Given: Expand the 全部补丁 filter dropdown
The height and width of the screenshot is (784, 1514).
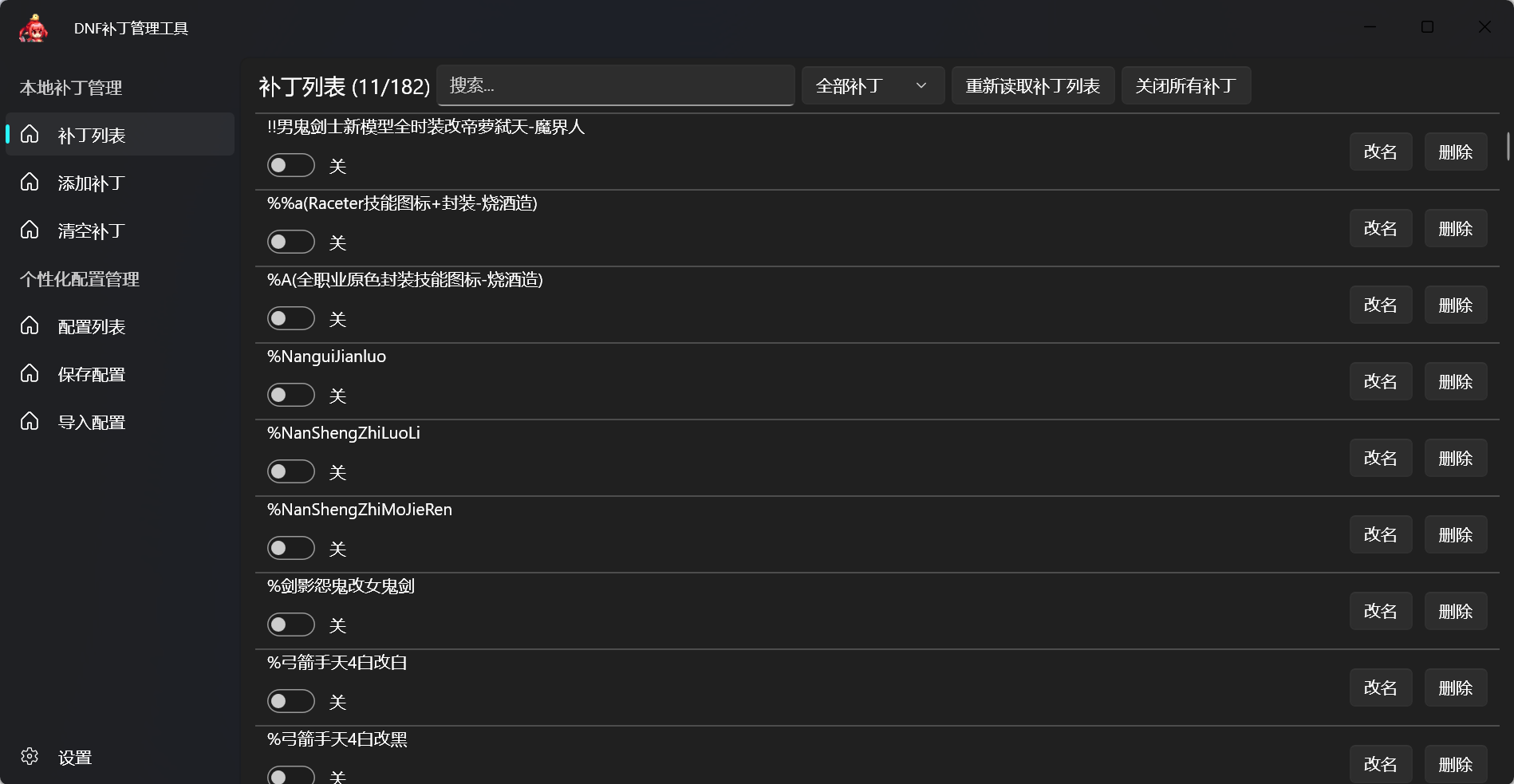Looking at the screenshot, I should tap(872, 85).
